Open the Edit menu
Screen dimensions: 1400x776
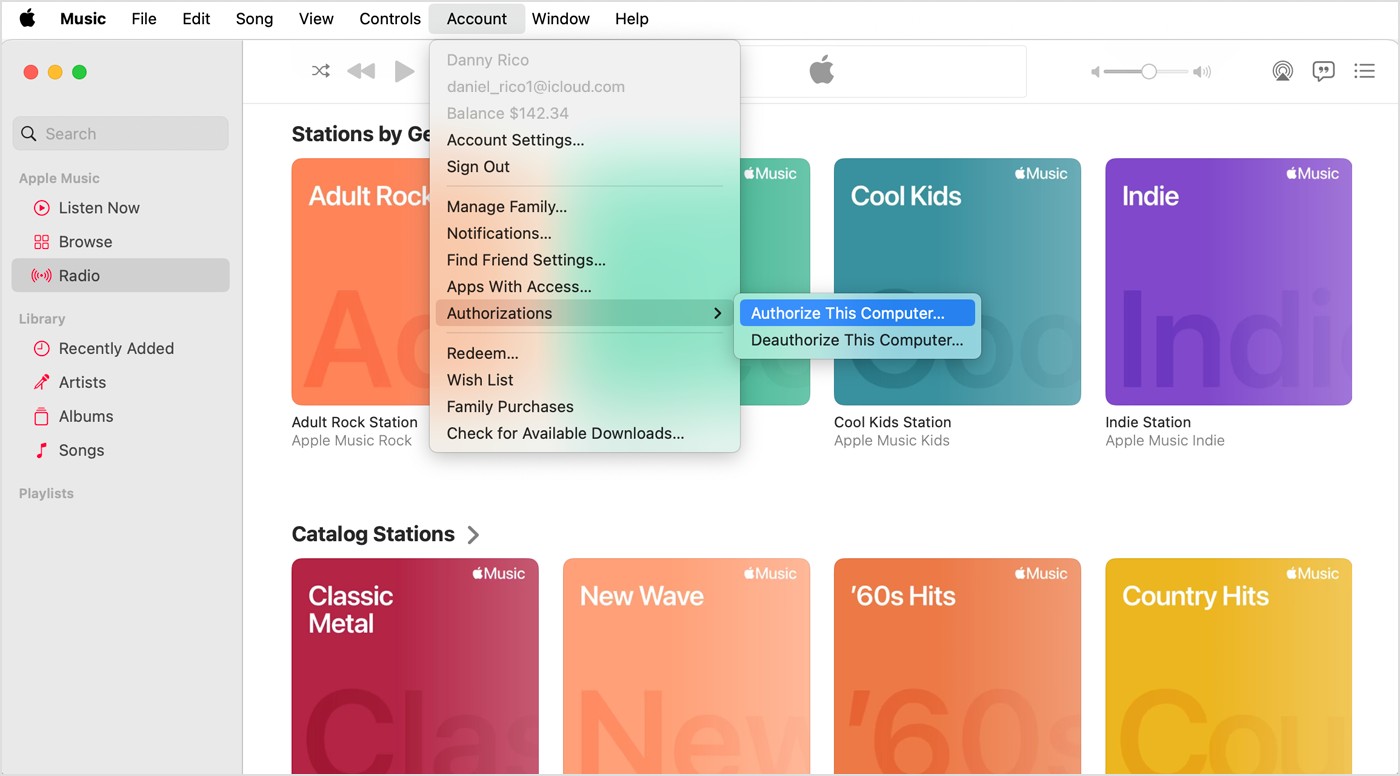[x=196, y=18]
